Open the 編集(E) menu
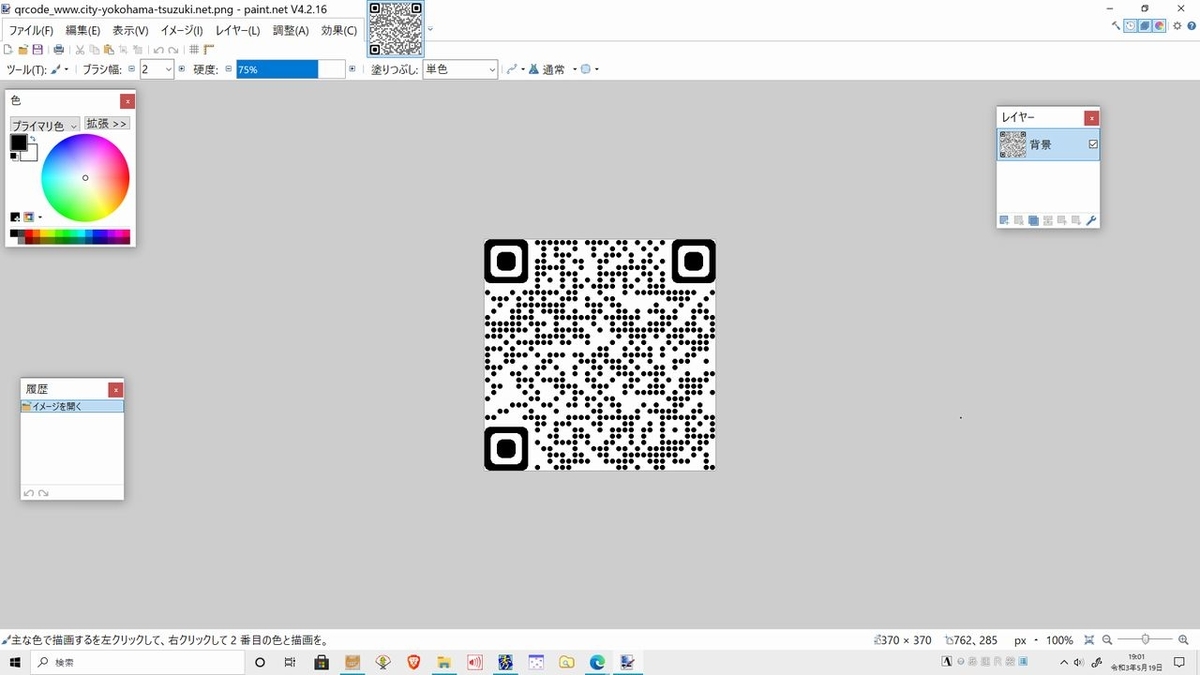 click(83, 30)
